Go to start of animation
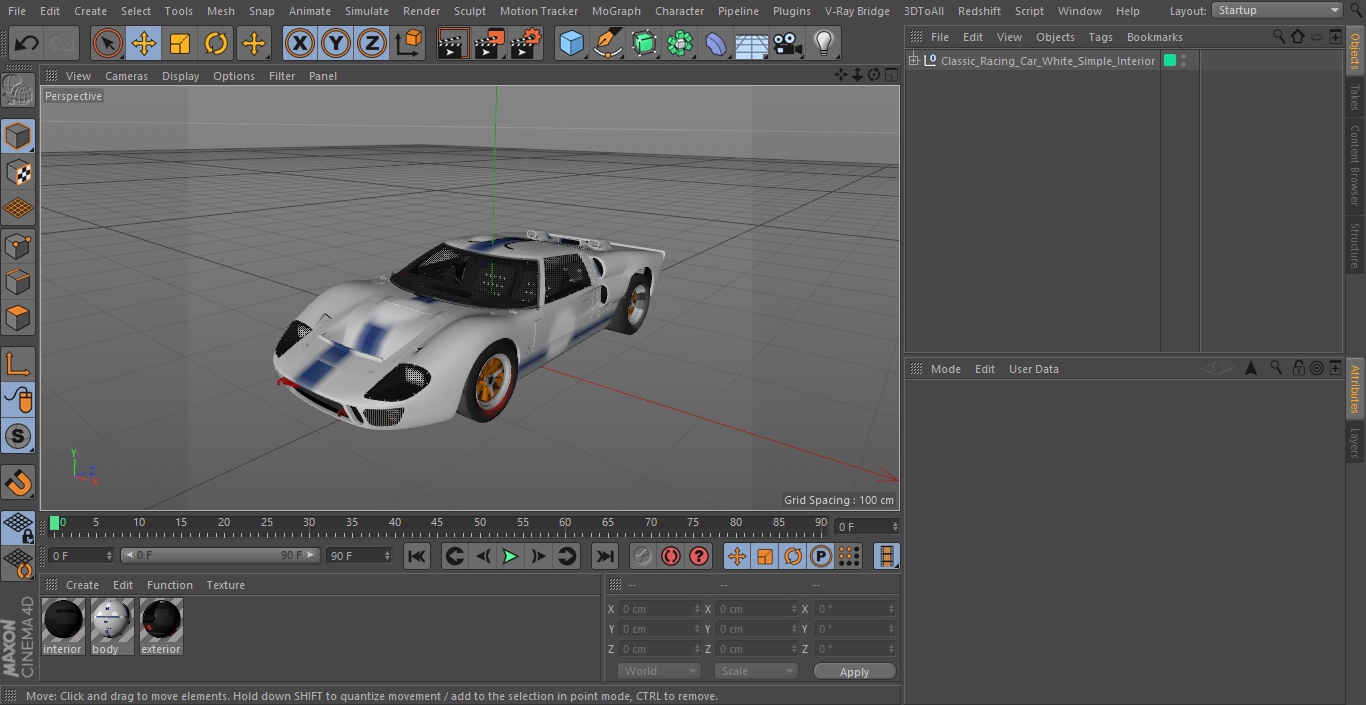The image size is (1366, 705). tap(417, 556)
